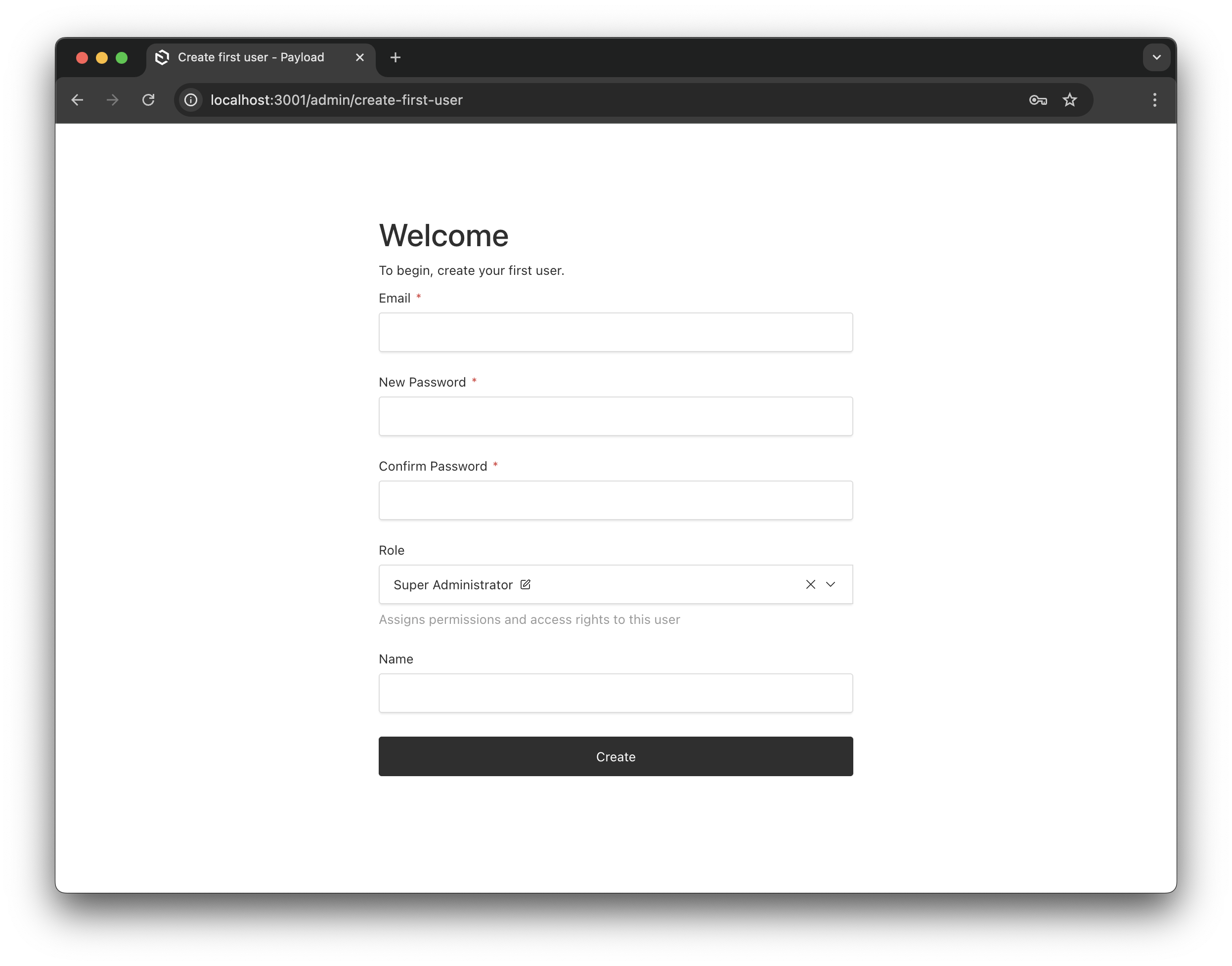Click the address bar URL
This screenshot has width=1232, height=966.
337,100
